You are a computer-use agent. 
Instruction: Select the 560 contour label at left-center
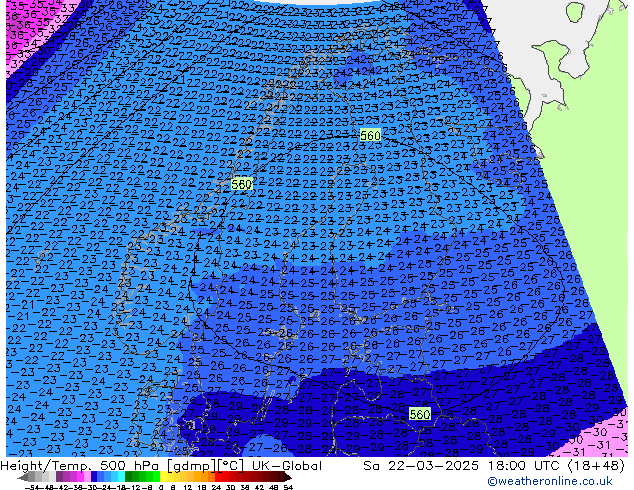click(x=241, y=184)
